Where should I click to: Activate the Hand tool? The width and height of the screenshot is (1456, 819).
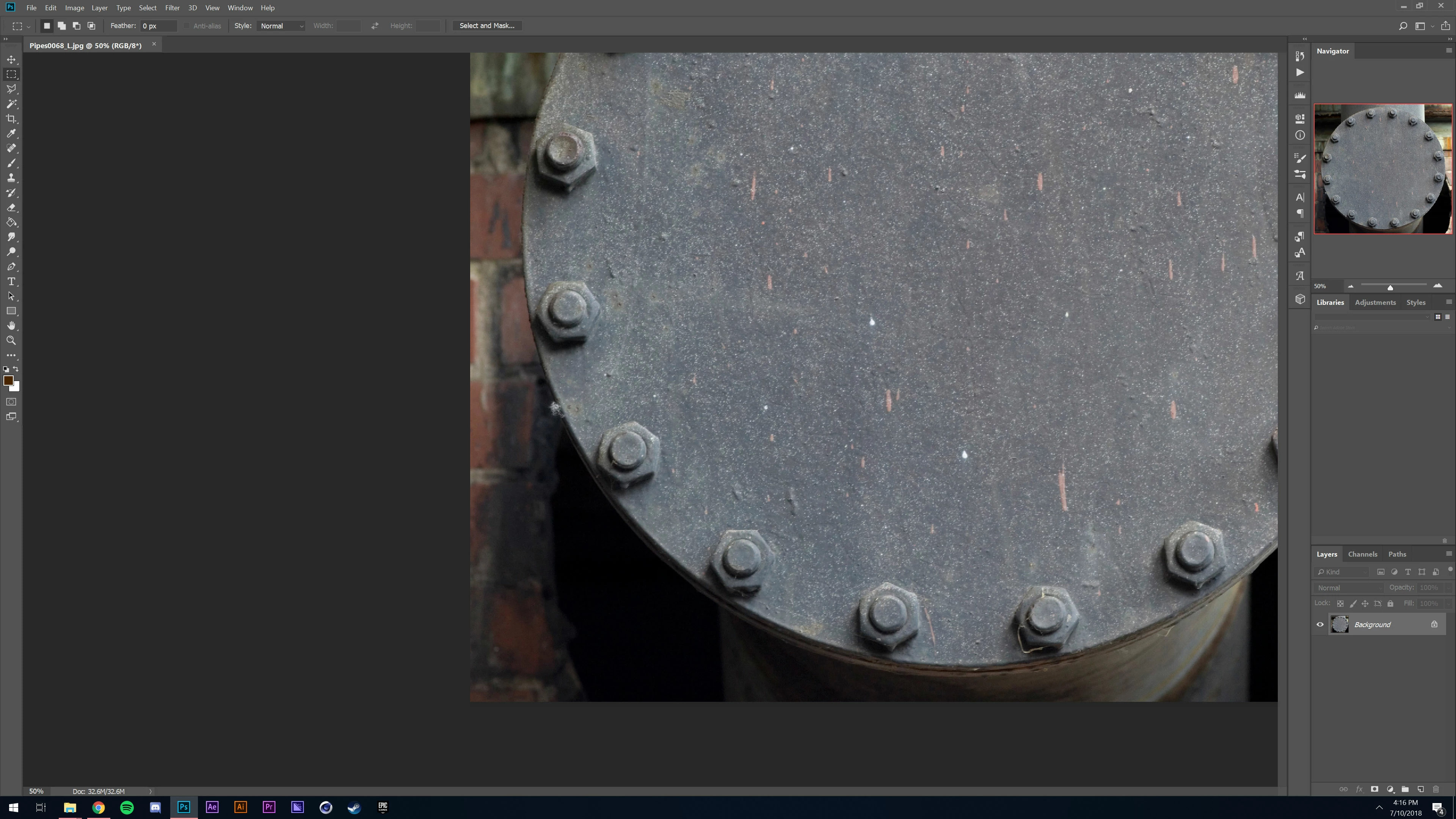(x=11, y=326)
